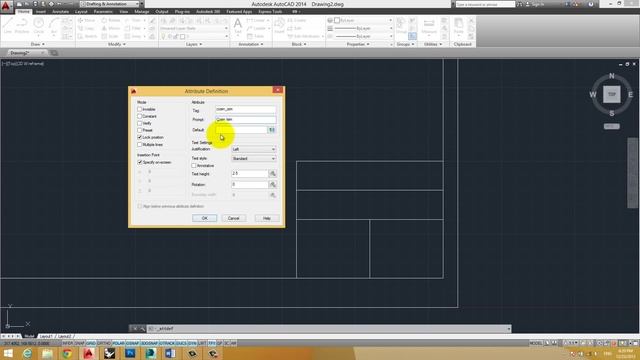Enable the Invisible mode checkbox
Image resolution: width=640 pixels, height=360 pixels.
pos(140,109)
